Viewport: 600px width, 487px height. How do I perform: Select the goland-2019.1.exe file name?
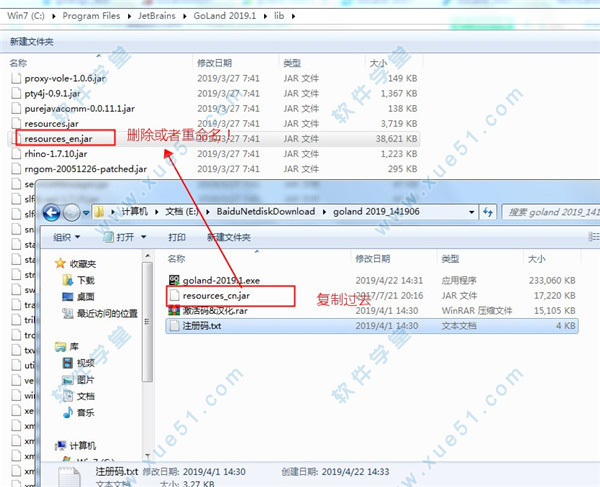(221, 280)
